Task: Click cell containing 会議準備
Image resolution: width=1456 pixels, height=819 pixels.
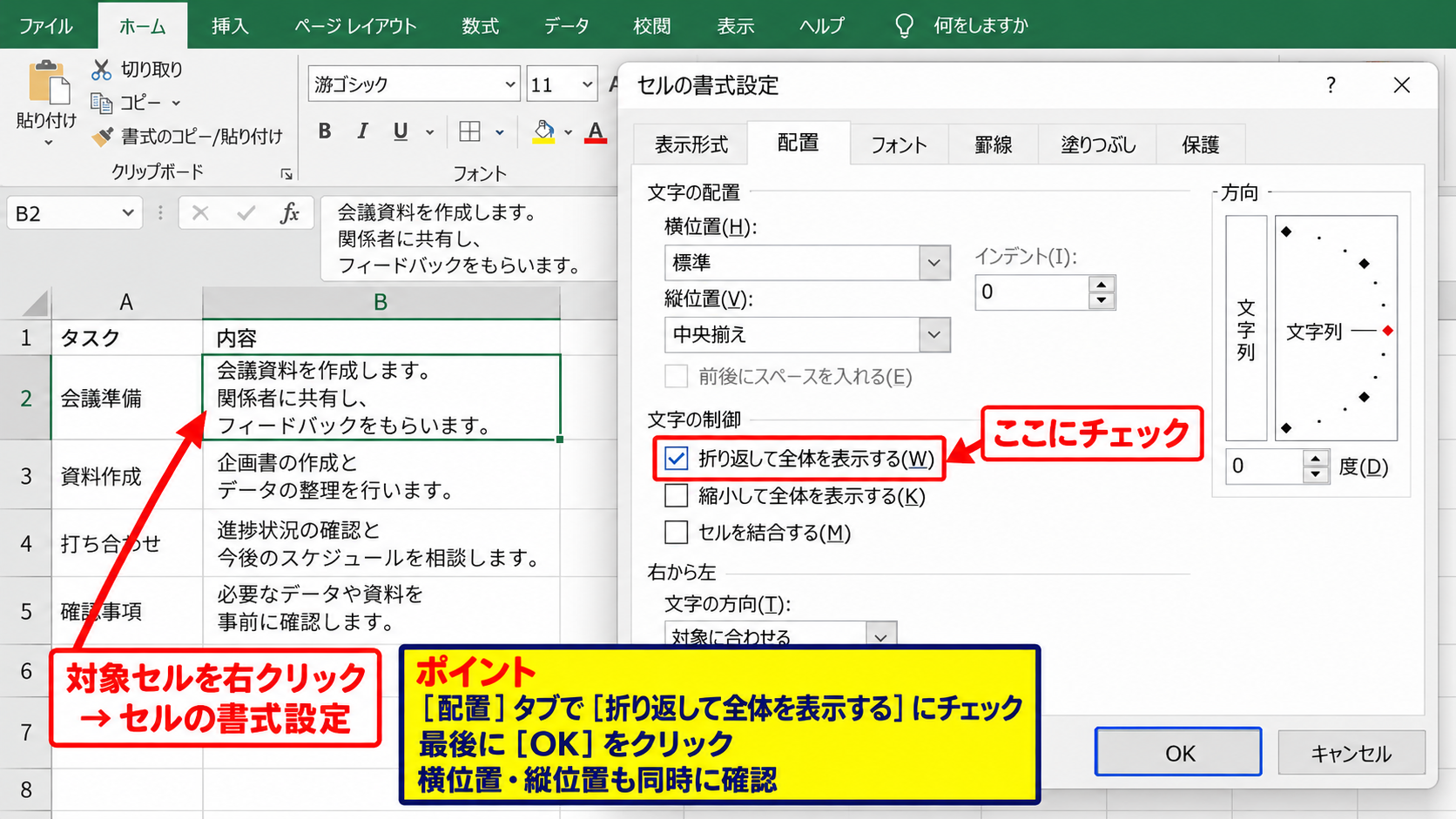Action: coord(127,398)
